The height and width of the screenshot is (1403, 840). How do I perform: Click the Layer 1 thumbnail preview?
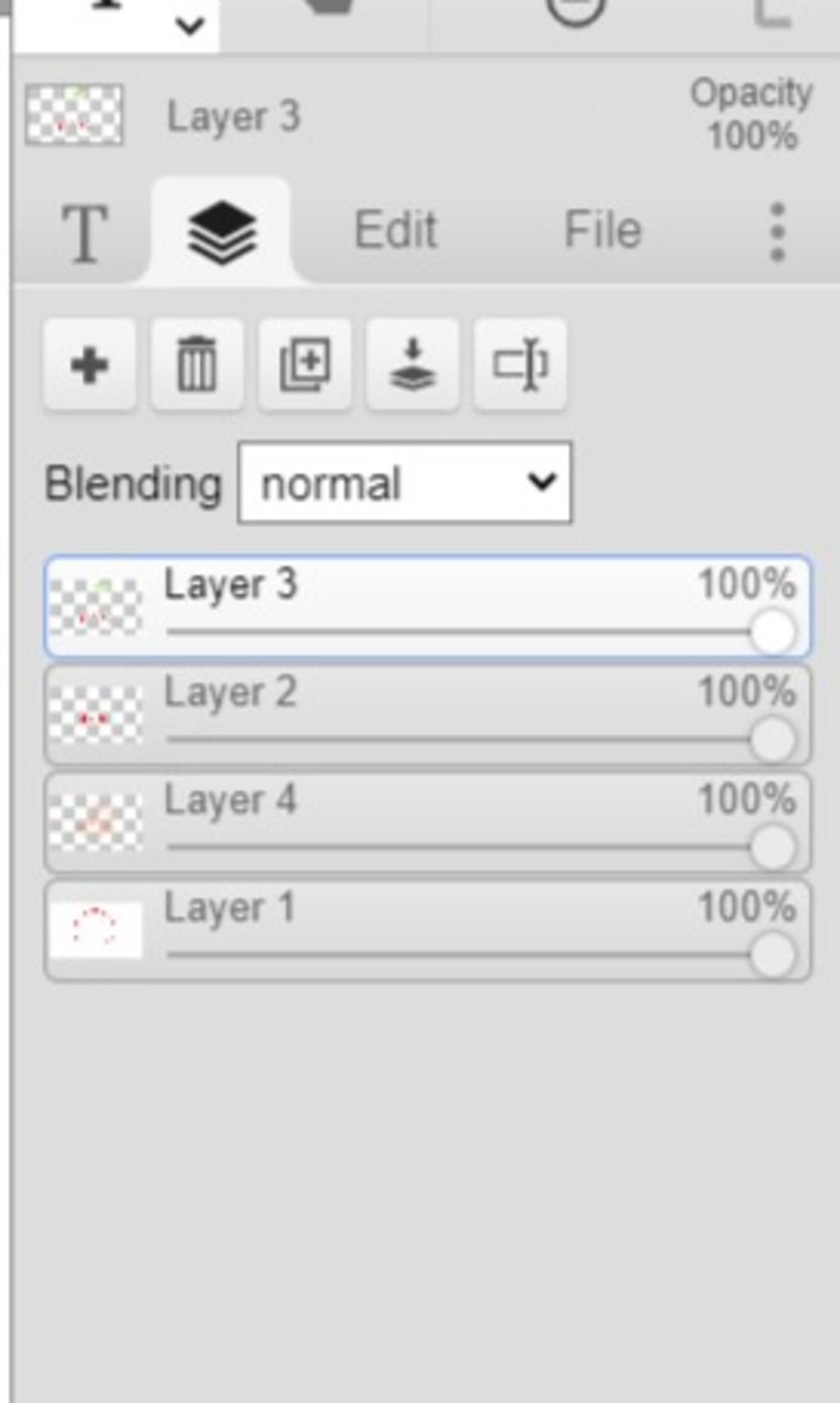[95, 930]
